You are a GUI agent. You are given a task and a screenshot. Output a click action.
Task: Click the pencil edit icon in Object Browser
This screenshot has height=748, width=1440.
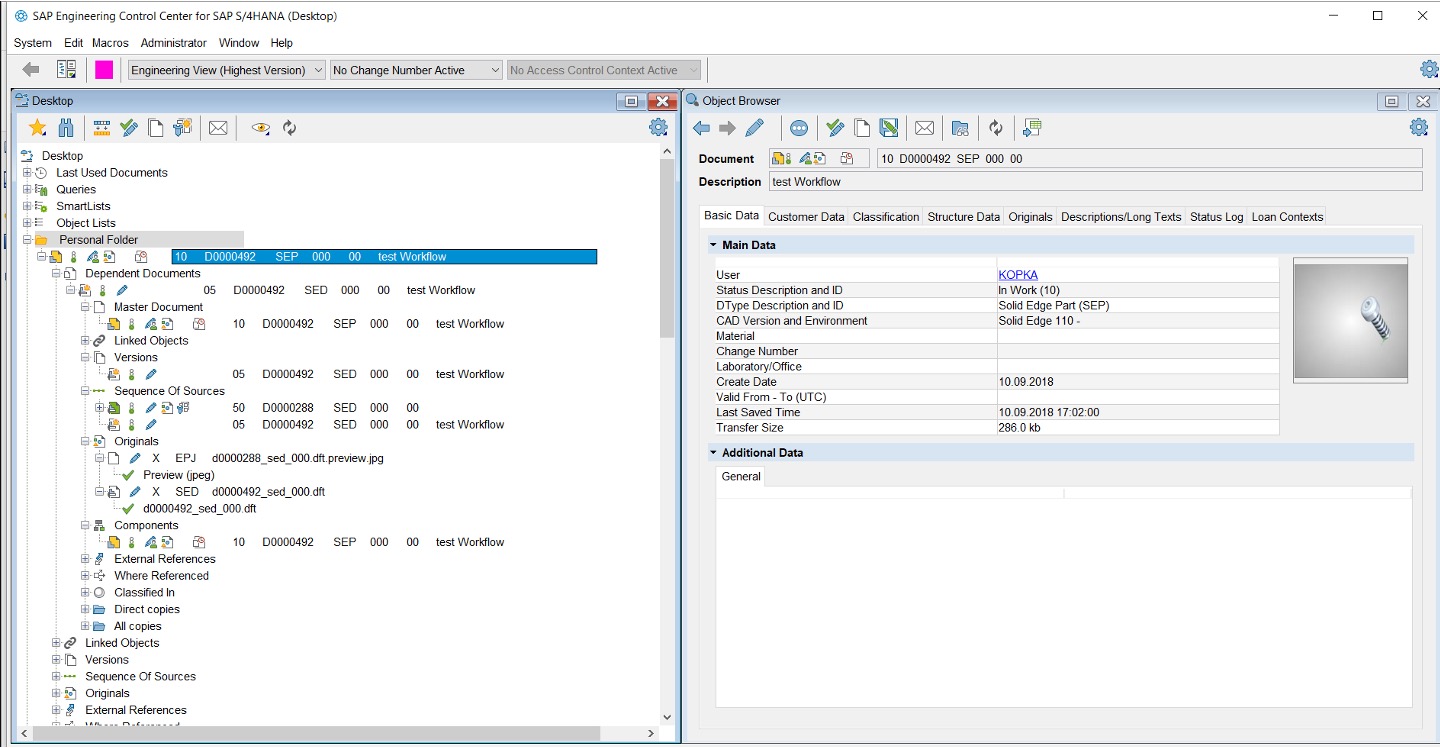pos(755,127)
